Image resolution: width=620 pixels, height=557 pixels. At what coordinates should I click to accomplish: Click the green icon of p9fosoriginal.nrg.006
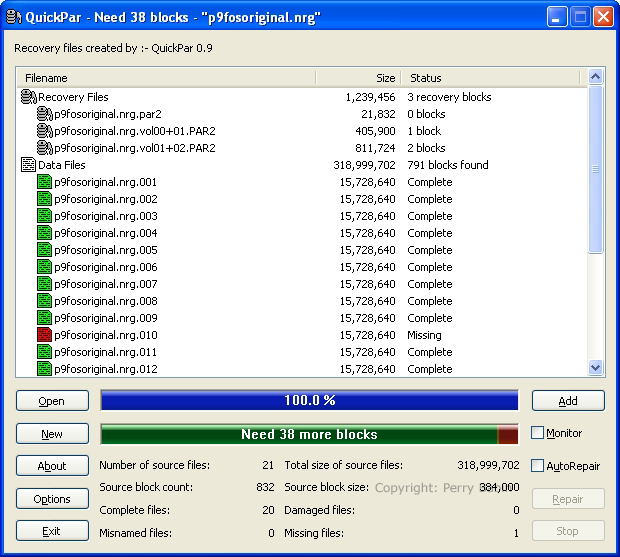click(x=44, y=267)
